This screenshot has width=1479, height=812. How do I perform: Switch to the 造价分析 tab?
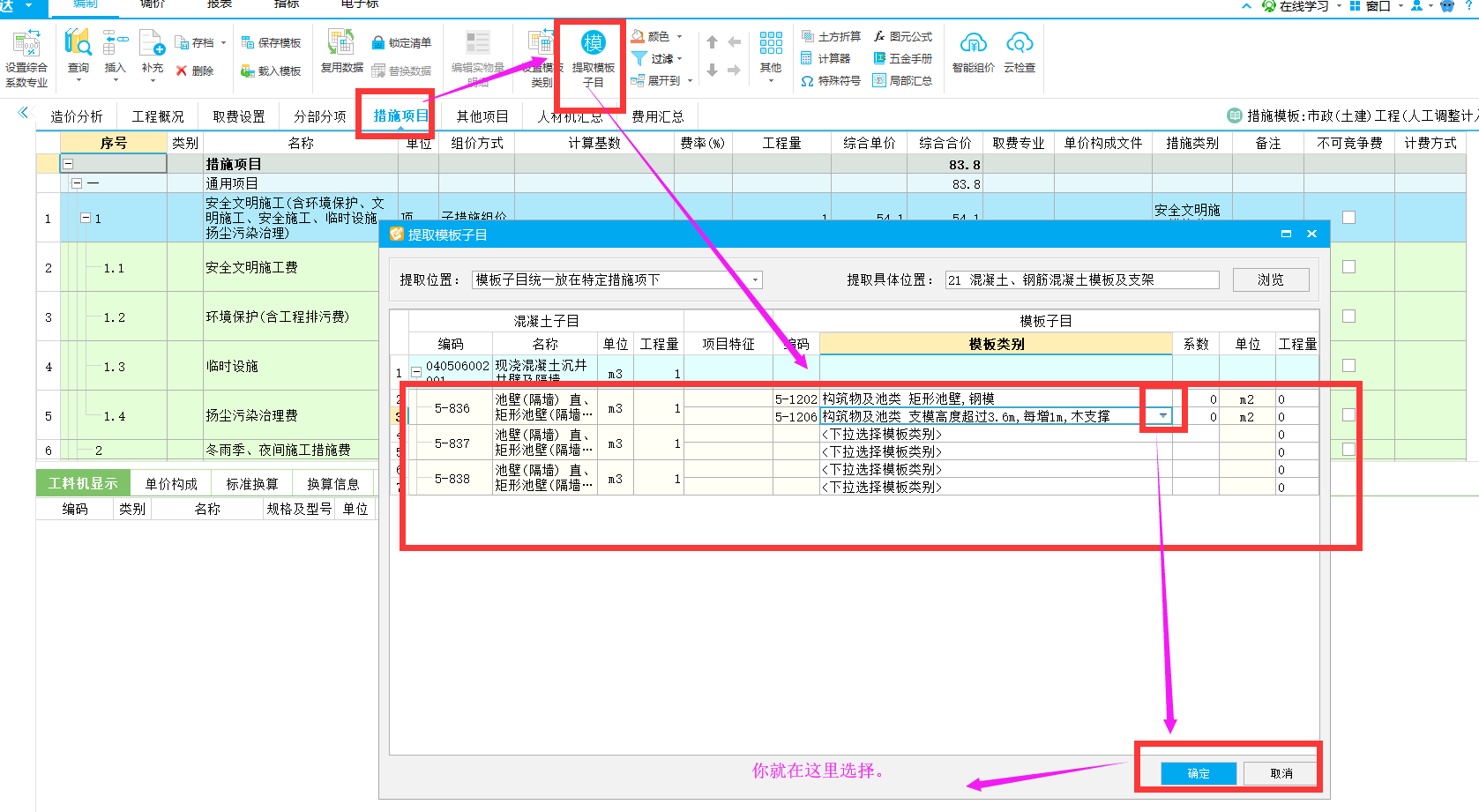pyautogui.click(x=77, y=116)
